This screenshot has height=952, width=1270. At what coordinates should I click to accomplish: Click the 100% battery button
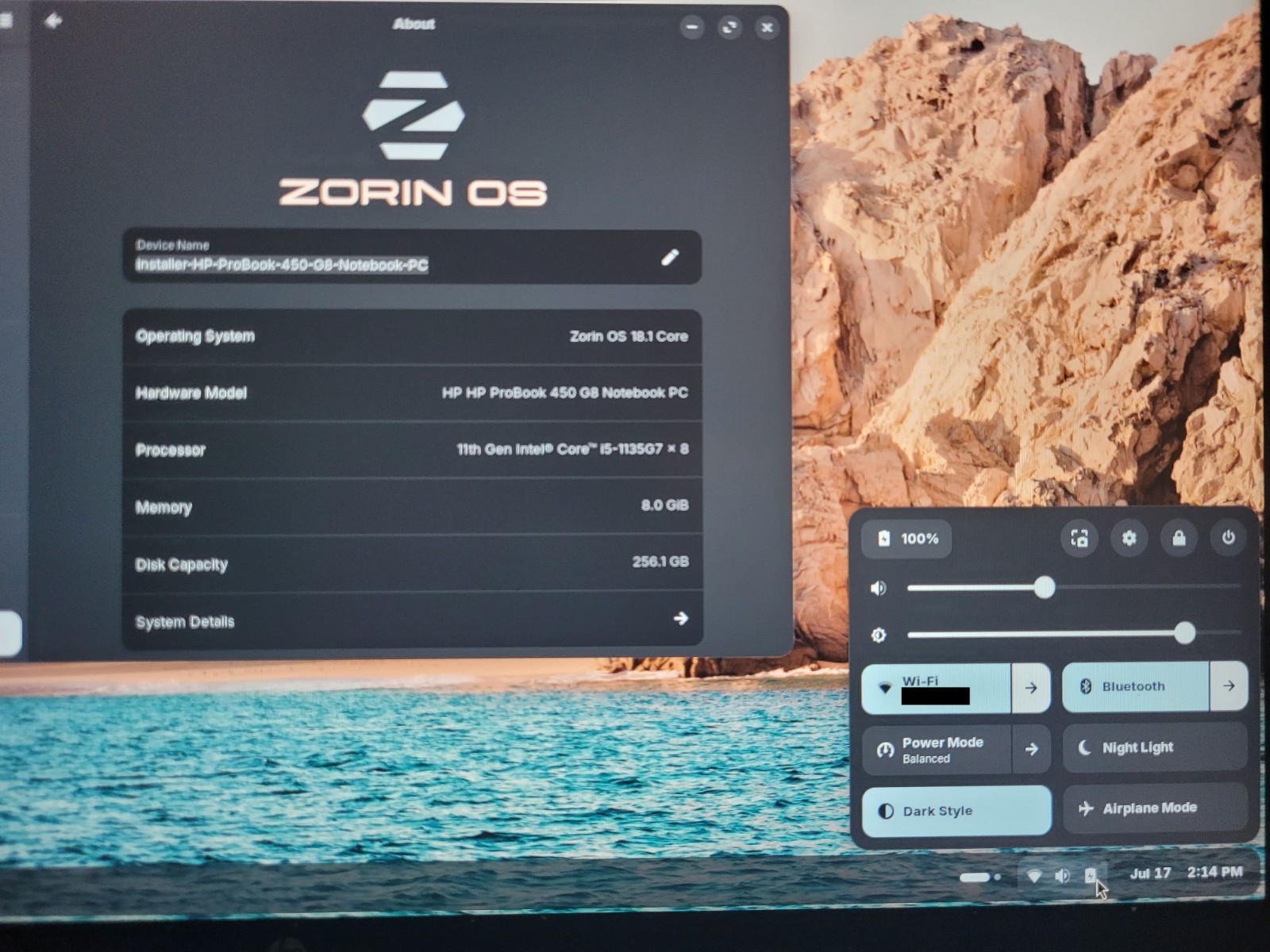906,539
